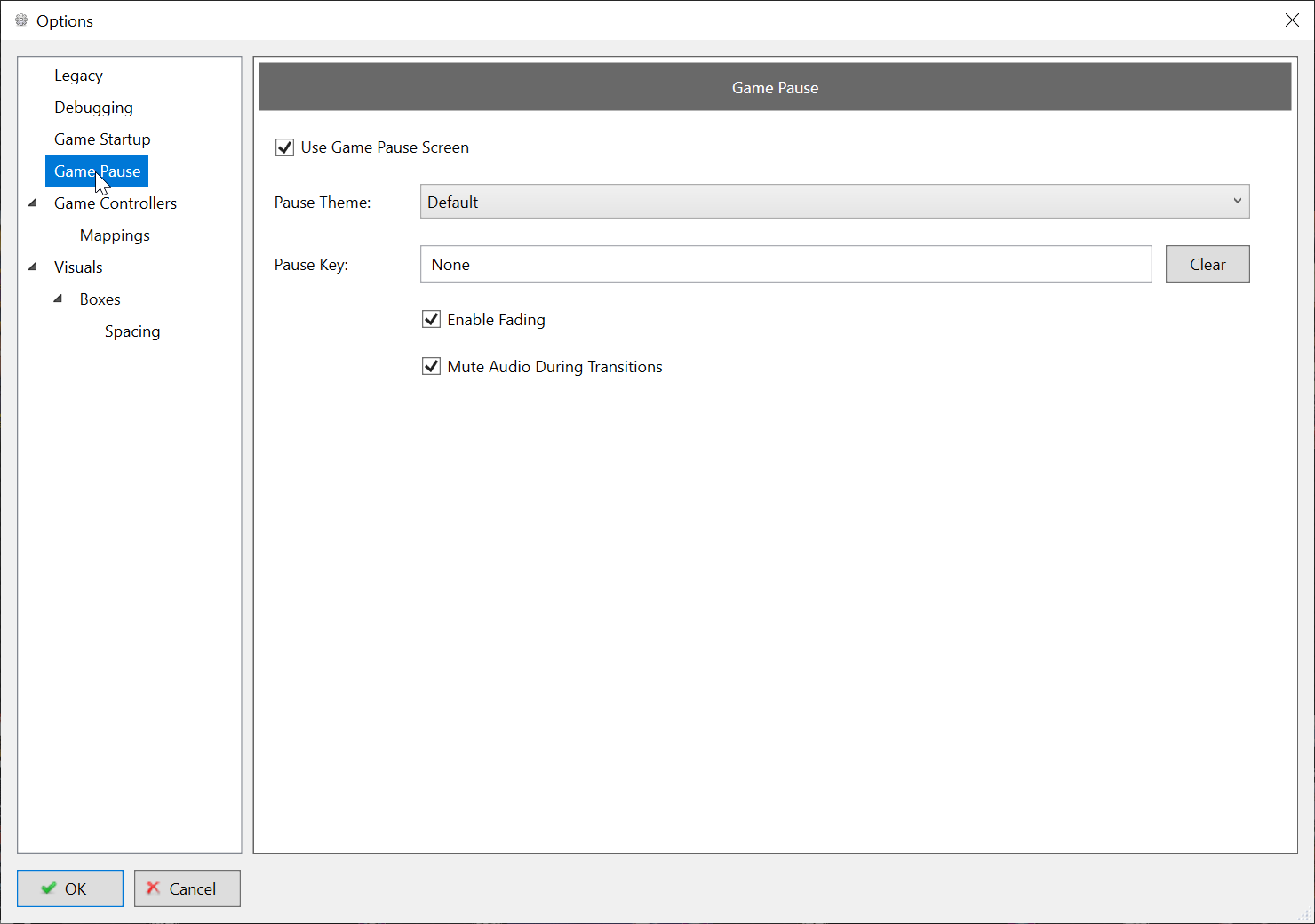Open the Game Startup section
Image resolution: width=1315 pixels, height=924 pixels.
click(x=102, y=139)
